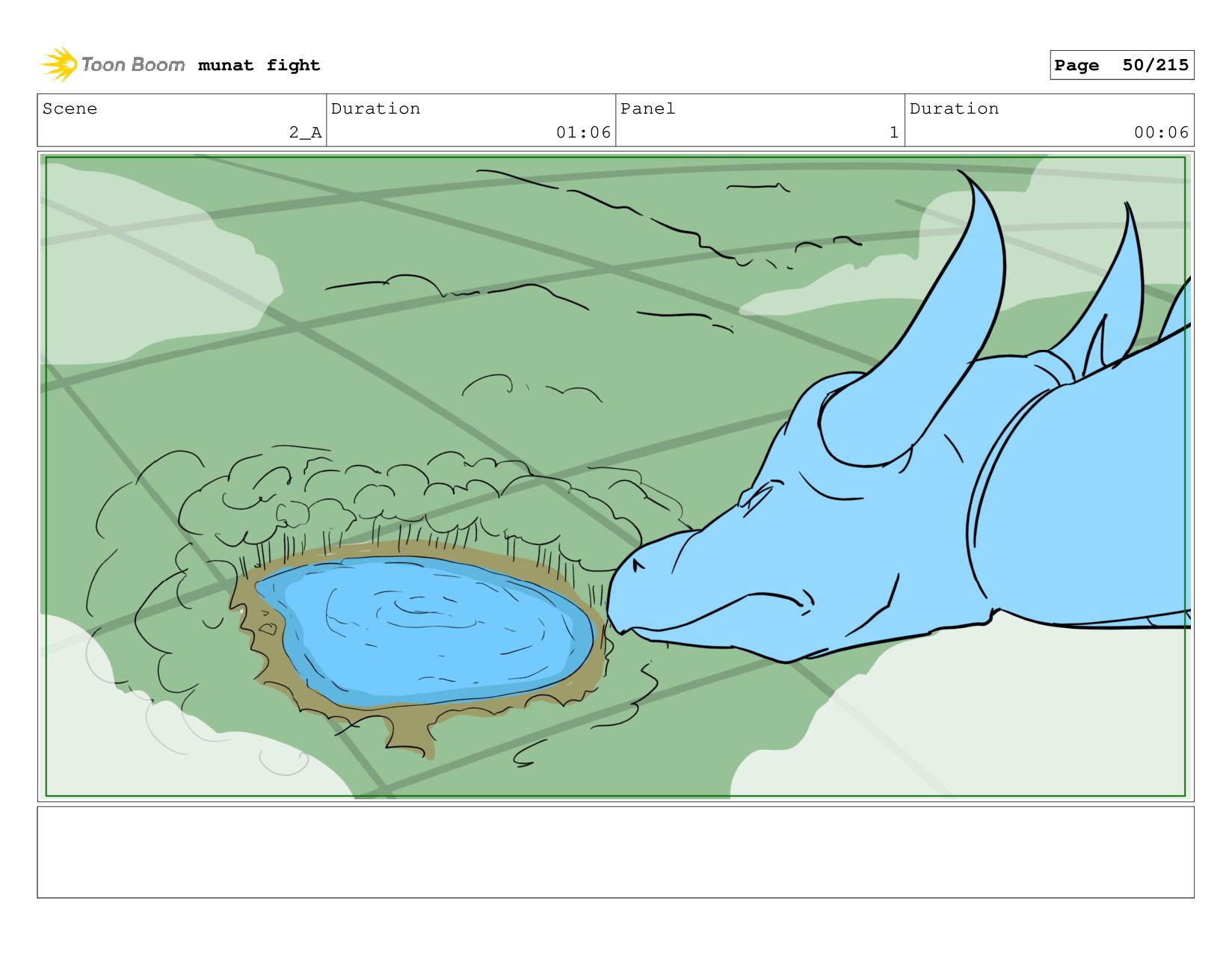This screenshot has width=1232, height=954.
Task: Click the scene value '2_A'
Action: tap(305, 133)
